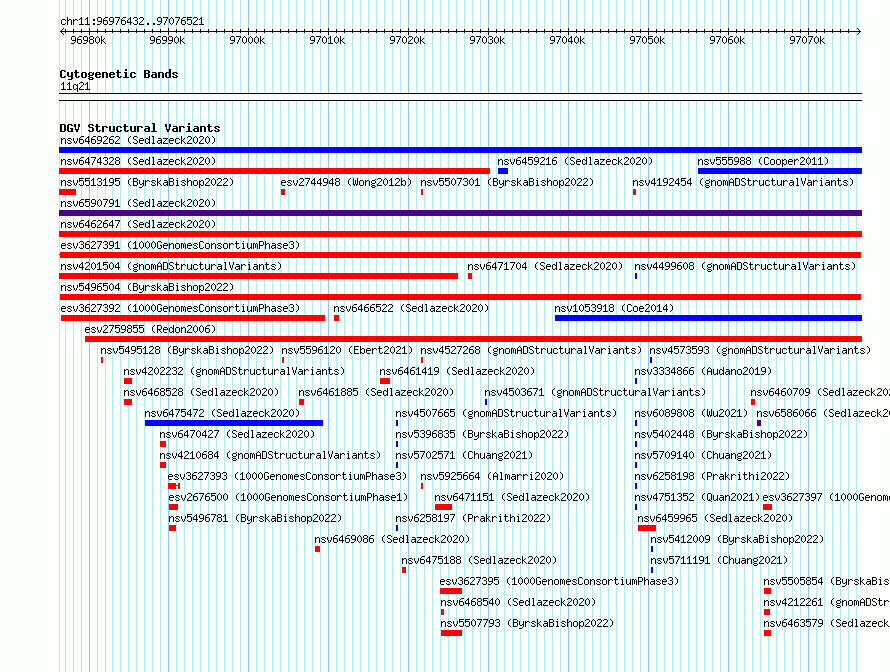Click nsv1053918 (Coe2014) label

(614, 308)
